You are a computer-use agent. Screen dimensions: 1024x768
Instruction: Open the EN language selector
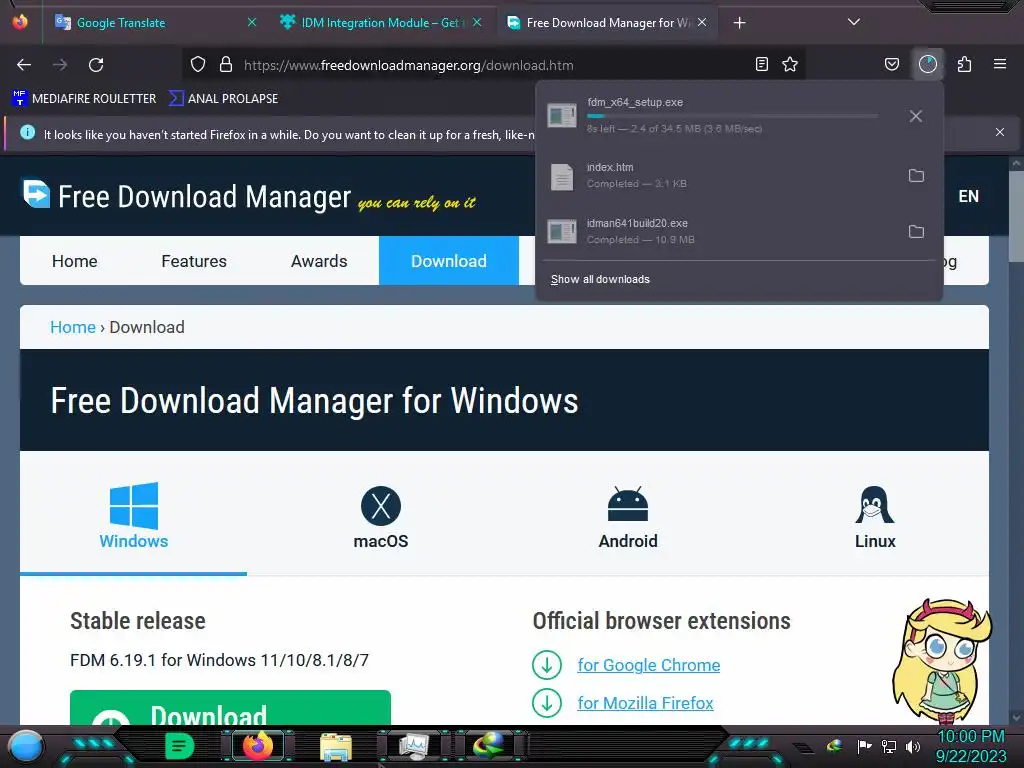coord(968,197)
